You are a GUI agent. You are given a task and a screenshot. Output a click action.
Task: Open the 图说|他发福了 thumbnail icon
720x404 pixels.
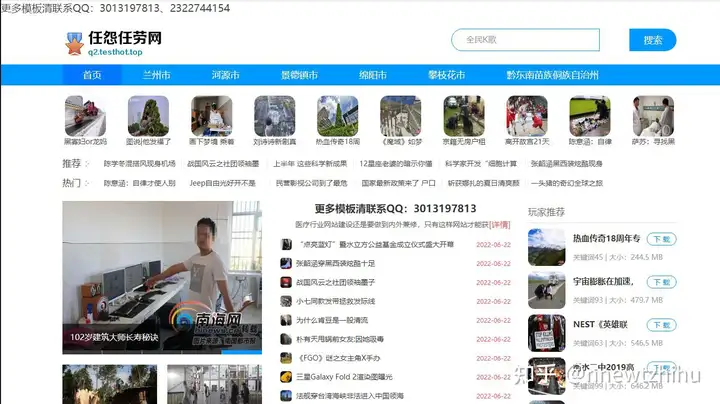pos(148,116)
